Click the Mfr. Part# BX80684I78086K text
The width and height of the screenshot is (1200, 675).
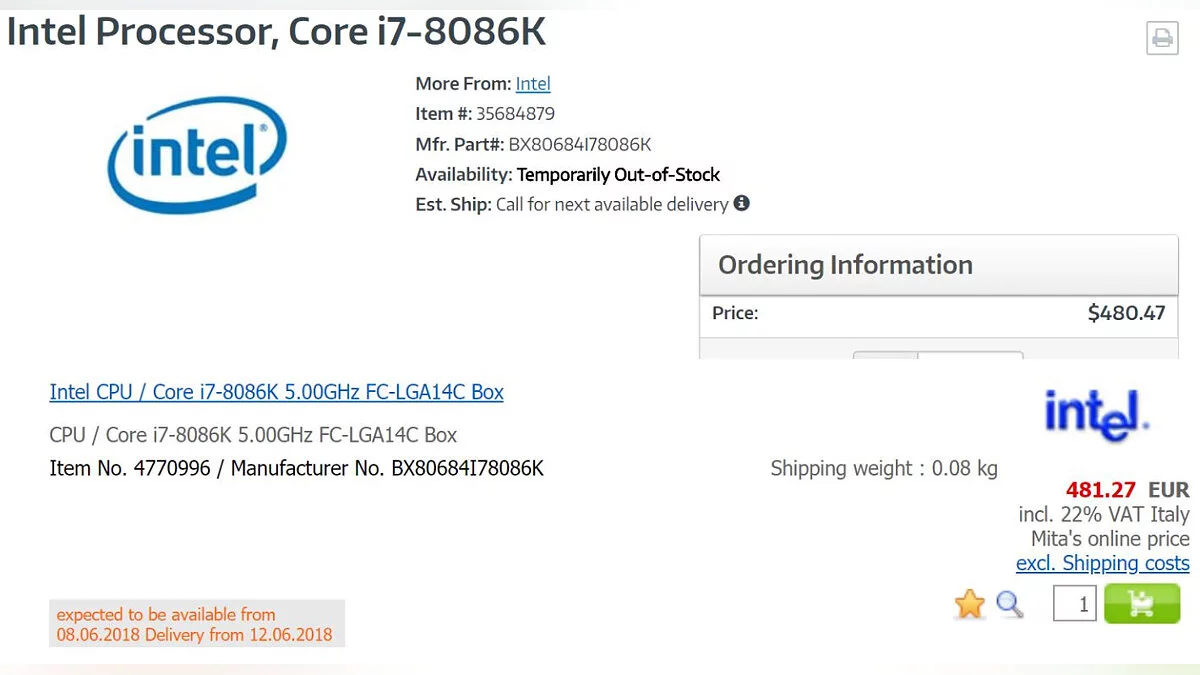(533, 144)
